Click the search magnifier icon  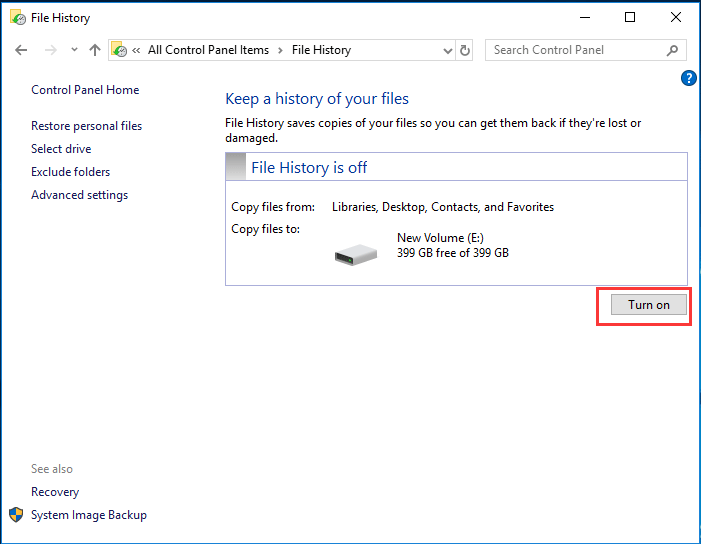(x=674, y=50)
